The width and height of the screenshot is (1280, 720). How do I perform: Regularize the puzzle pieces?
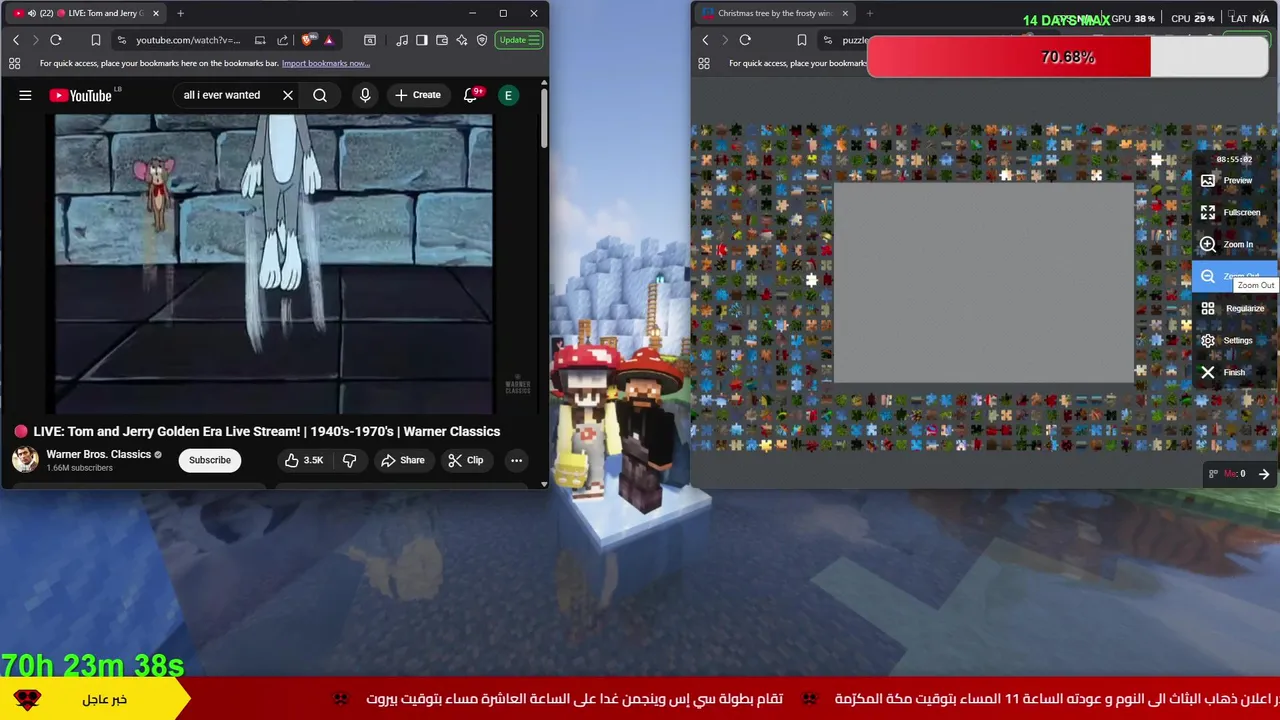pos(1236,308)
